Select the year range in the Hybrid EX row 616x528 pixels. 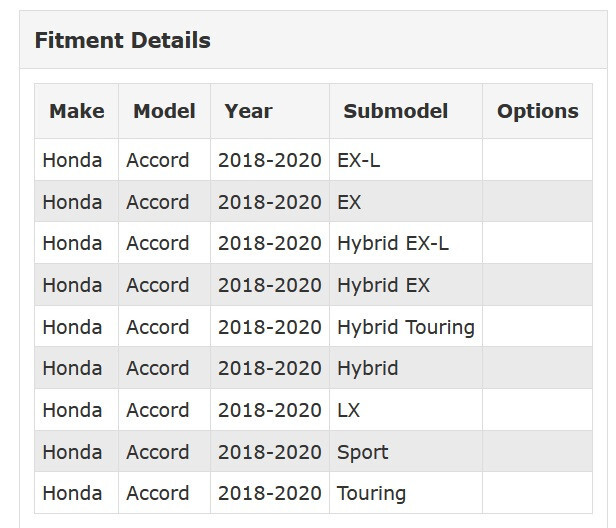coord(270,285)
